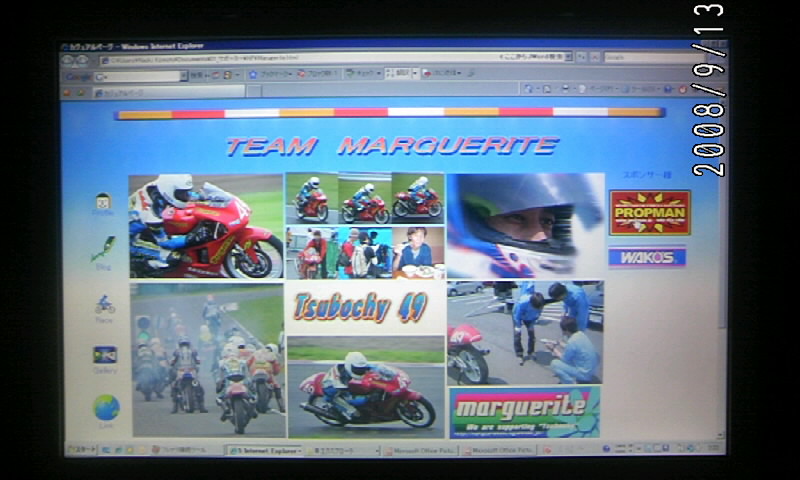Open the Tools menu in command bar
Image resolution: width=800 pixels, height=480 pixels.
[642, 89]
